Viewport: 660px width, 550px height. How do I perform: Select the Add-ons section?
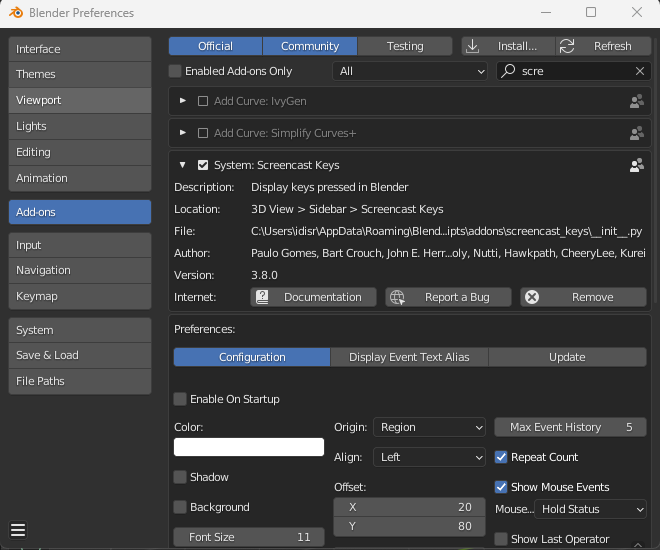coord(80,212)
